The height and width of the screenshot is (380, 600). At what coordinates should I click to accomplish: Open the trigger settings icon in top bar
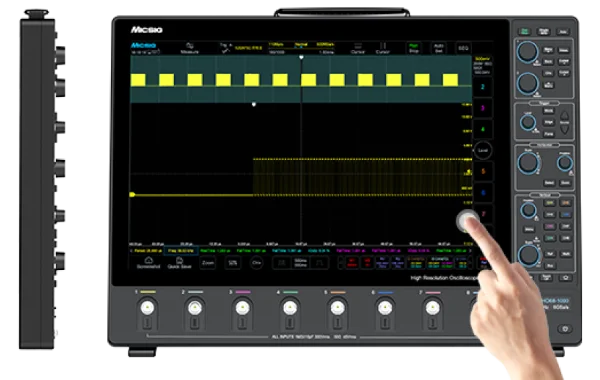225,48
